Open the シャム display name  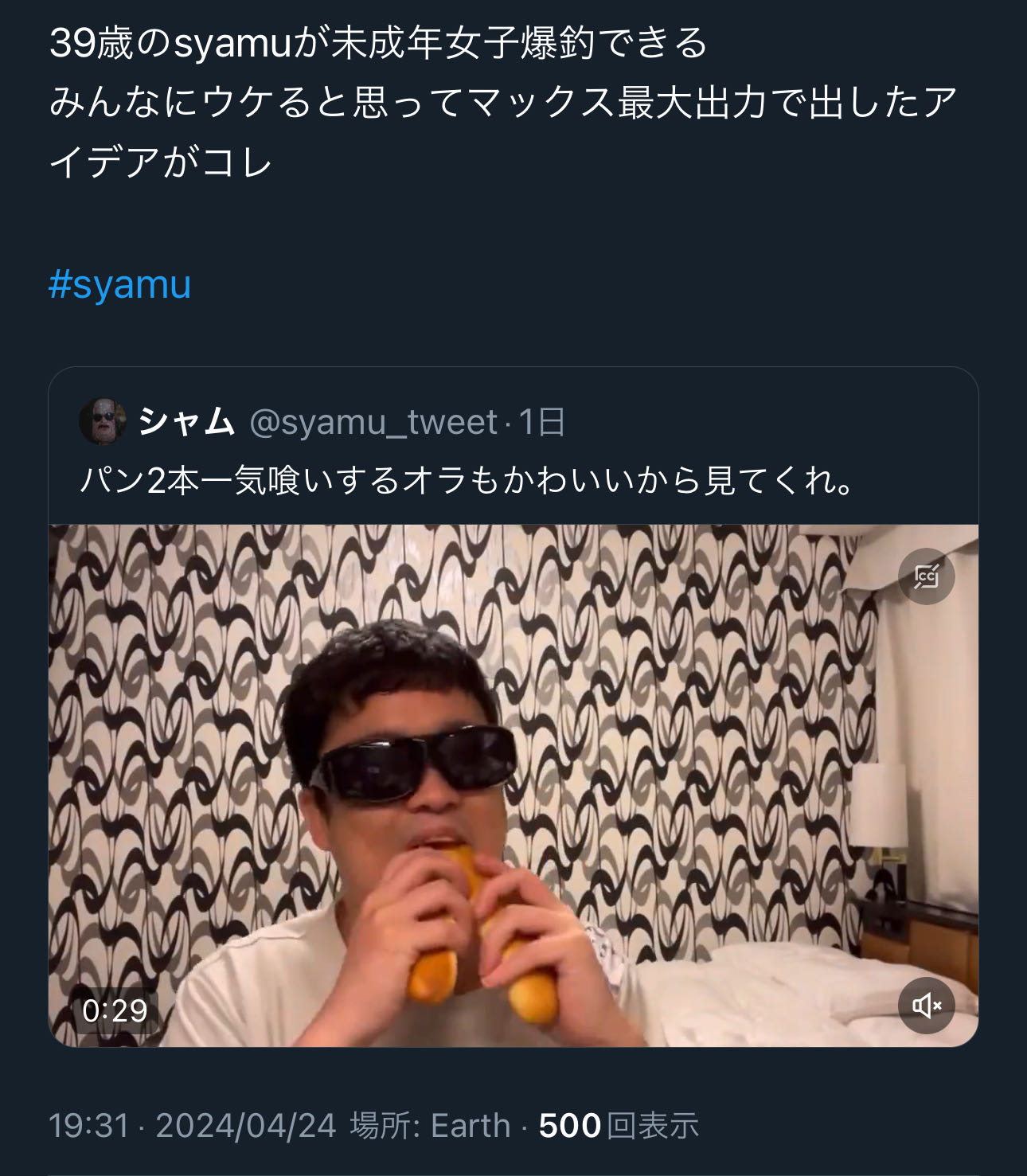point(187,421)
